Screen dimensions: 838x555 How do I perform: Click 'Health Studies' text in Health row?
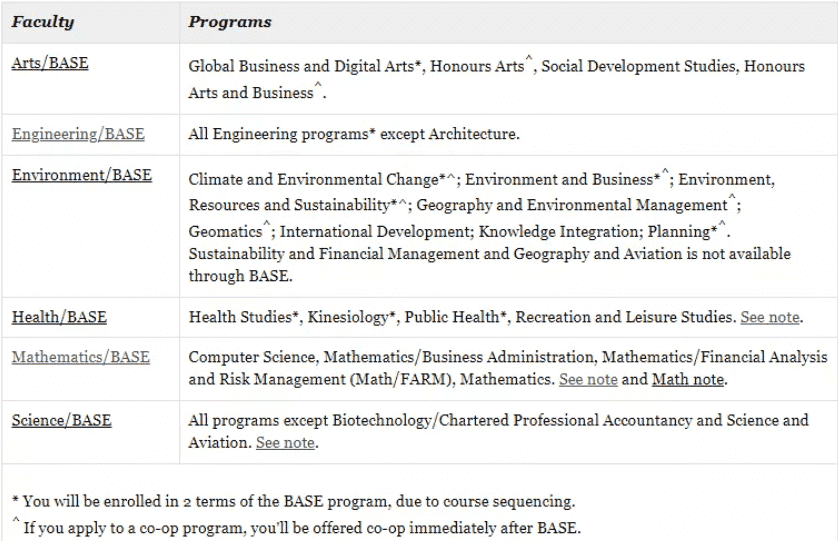pyautogui.click(x=239, y=317)
